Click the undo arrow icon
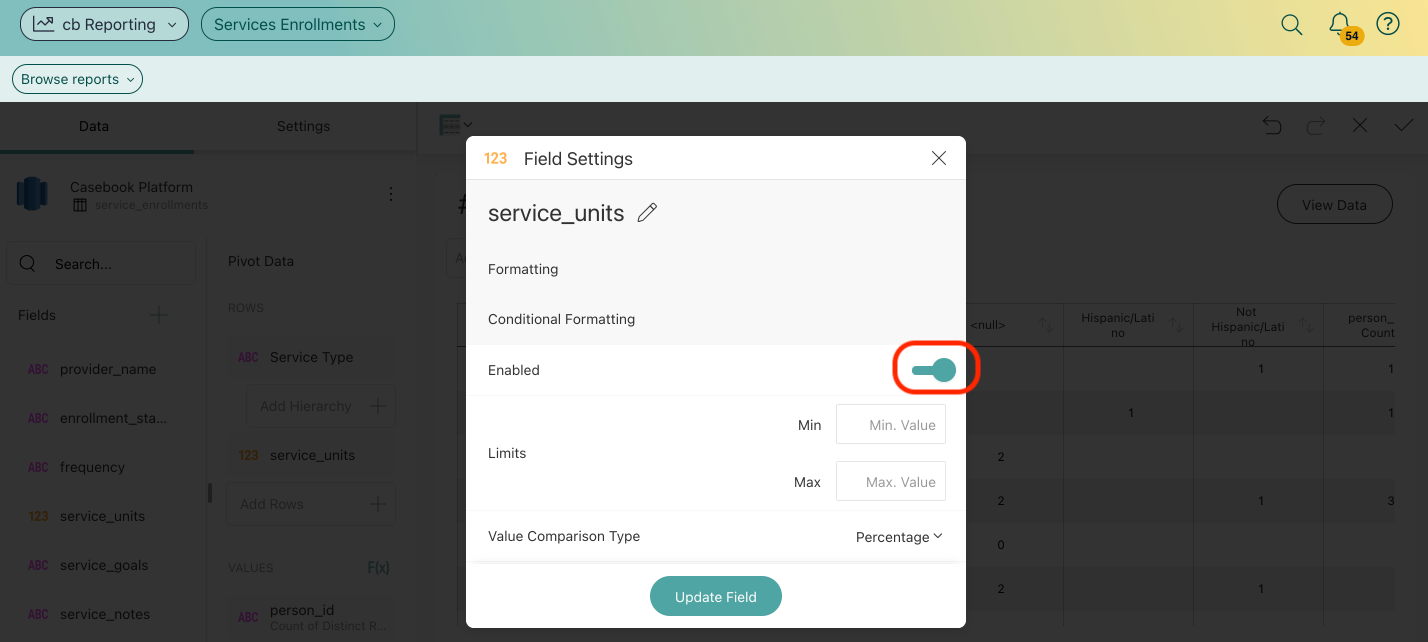 pyautogui.click(x=1272, y=126)
